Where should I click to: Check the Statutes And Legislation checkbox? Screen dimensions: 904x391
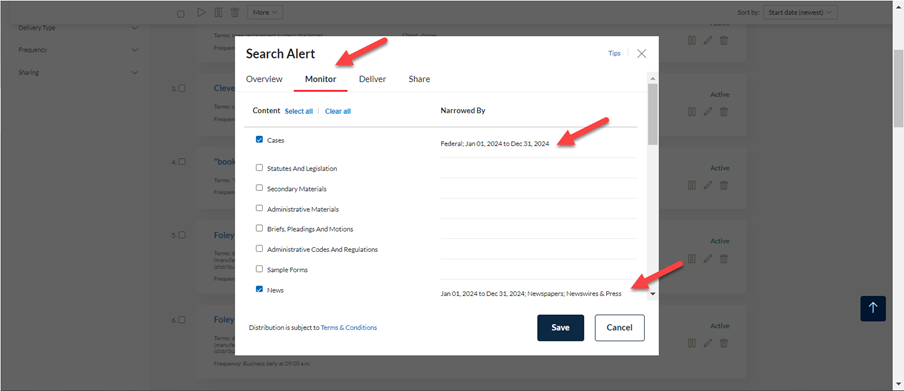[259, 167]
